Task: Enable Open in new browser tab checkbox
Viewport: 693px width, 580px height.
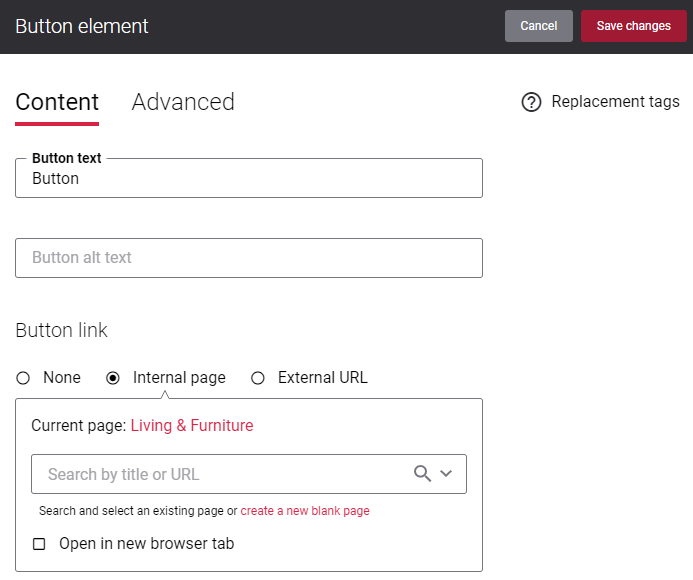Action: pyautogui.click(x=39, y=544)
